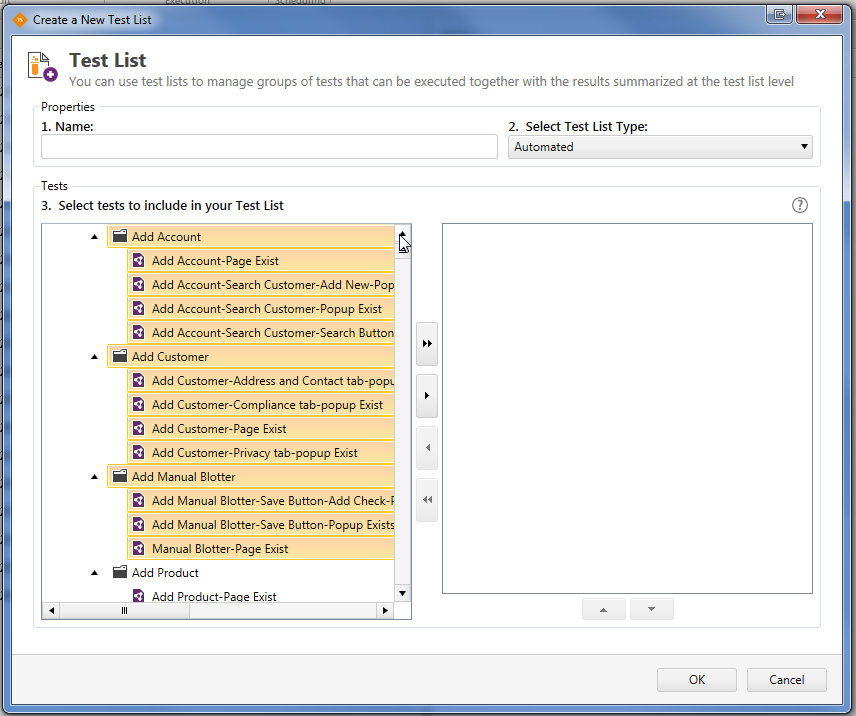Click the Add Product folder icon
856x716 pixels.
click(x=120, y=573)
